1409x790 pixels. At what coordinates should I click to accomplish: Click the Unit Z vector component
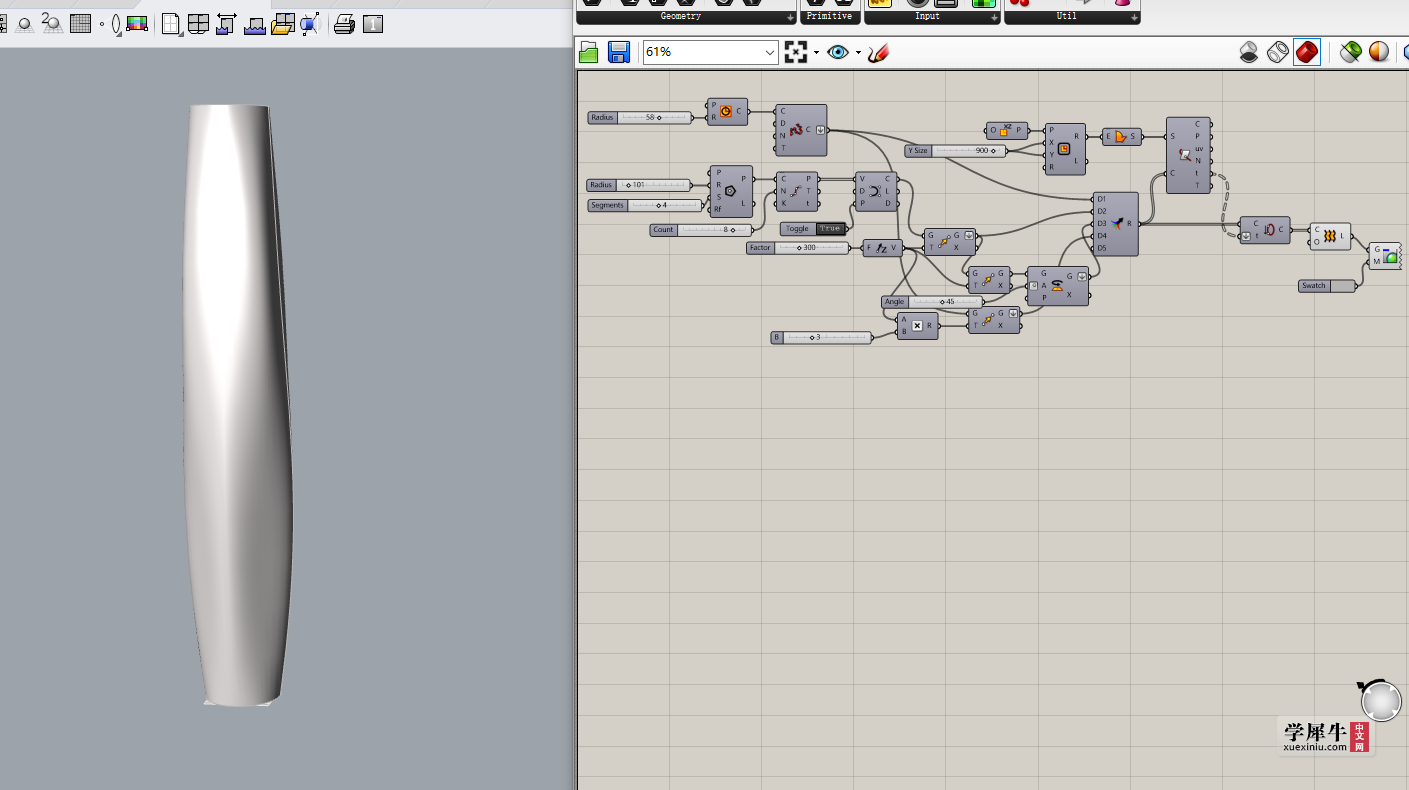(x=882, y=248)
